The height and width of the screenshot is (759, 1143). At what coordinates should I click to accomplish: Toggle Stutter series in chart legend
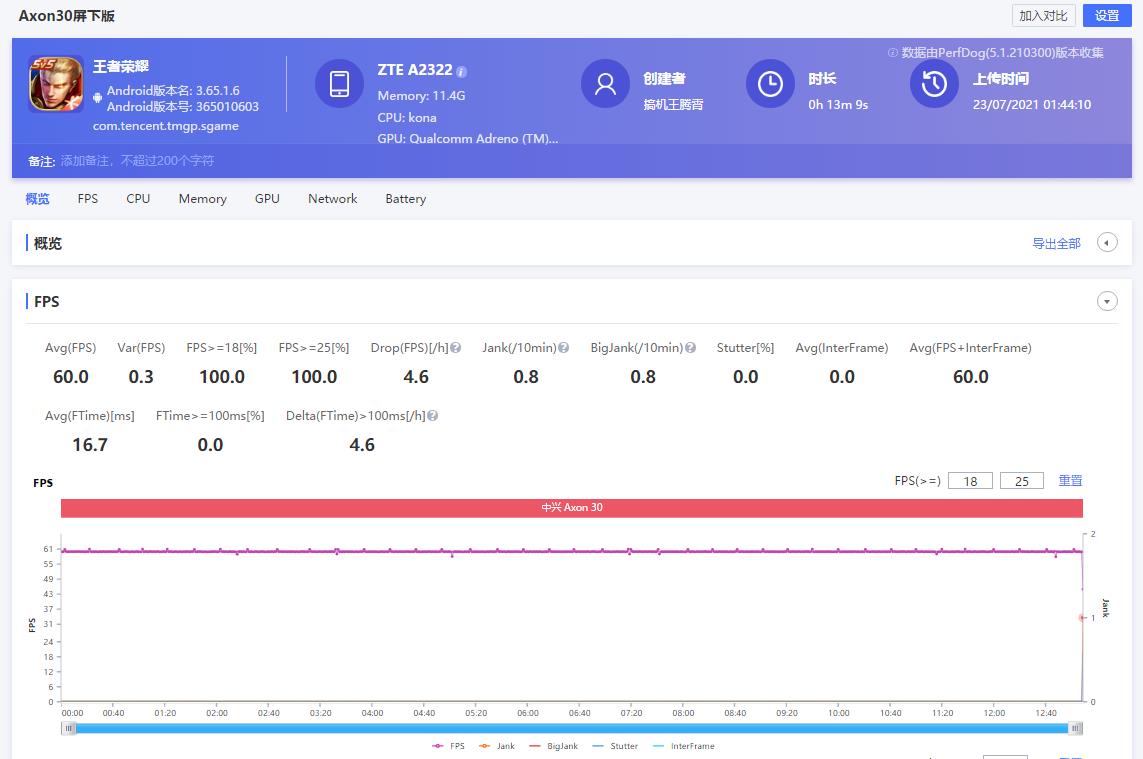(615, 746)
